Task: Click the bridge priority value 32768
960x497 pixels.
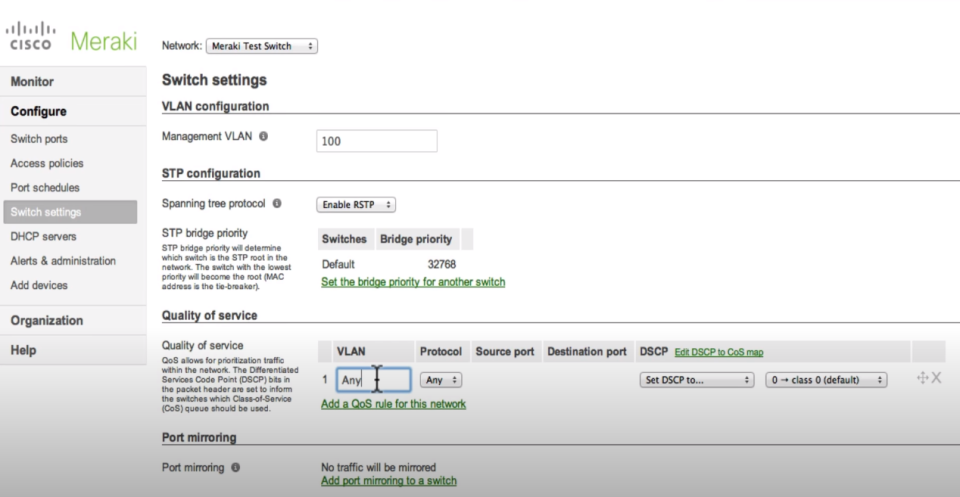Action: point(441,264)
